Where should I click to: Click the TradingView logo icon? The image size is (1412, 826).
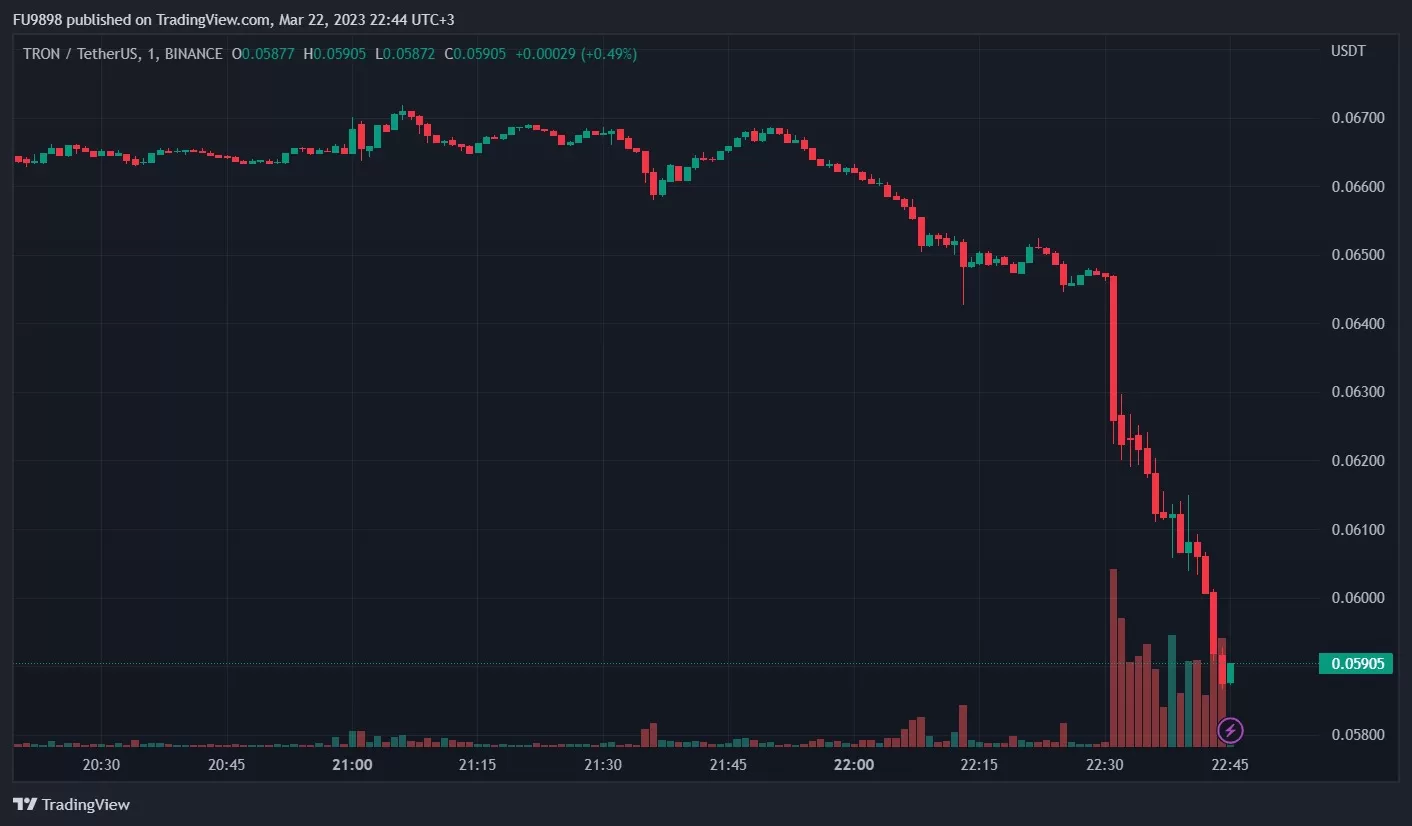[26, 804]
